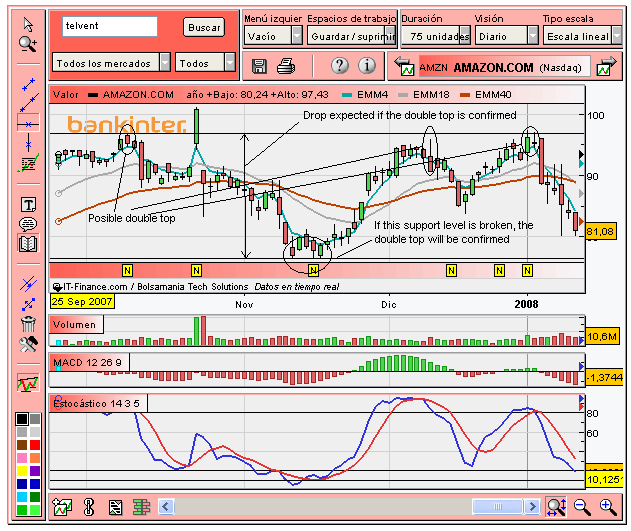Select the speech bubble comment tool

(x=28, y=224)
